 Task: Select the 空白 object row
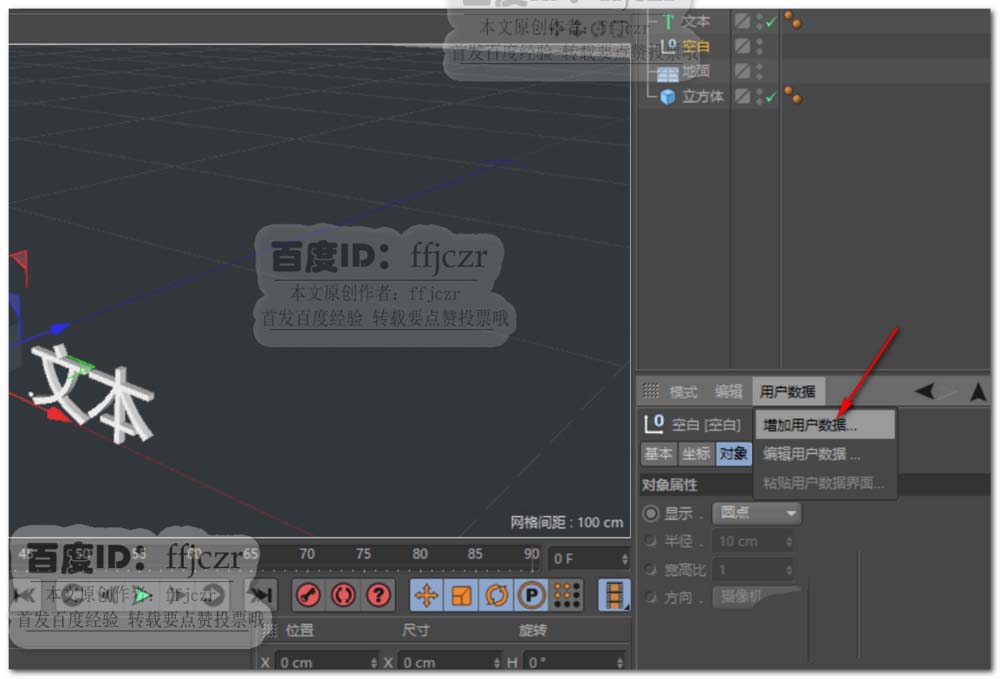tap(695, 47)
